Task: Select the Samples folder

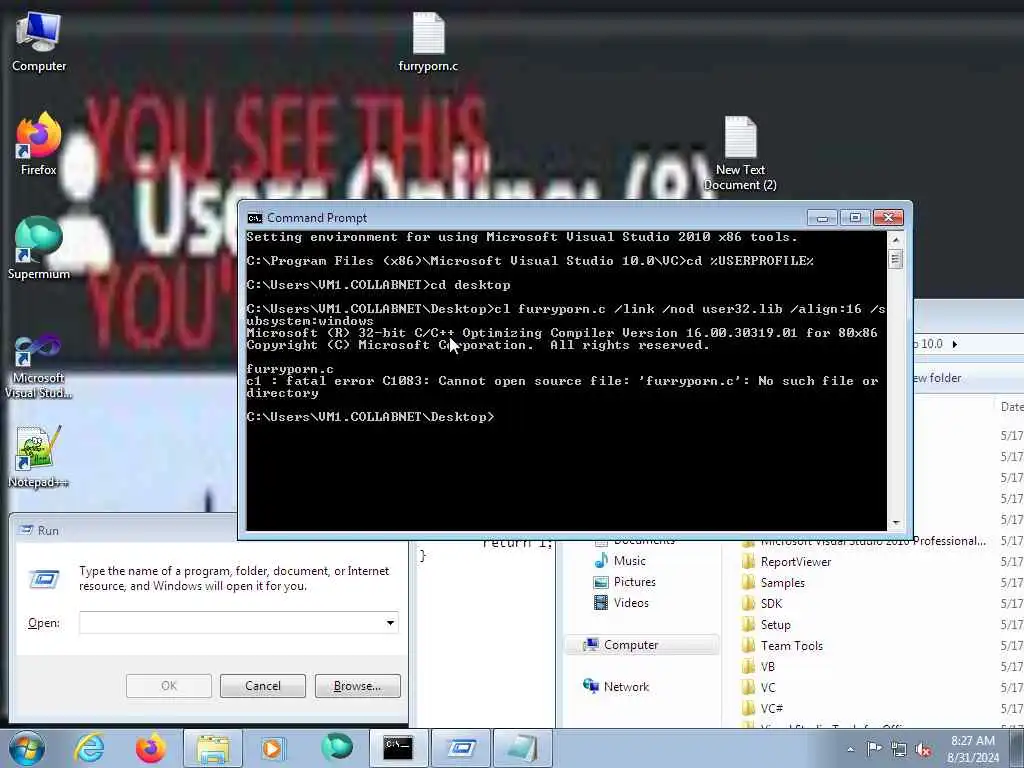Action: 774,583
